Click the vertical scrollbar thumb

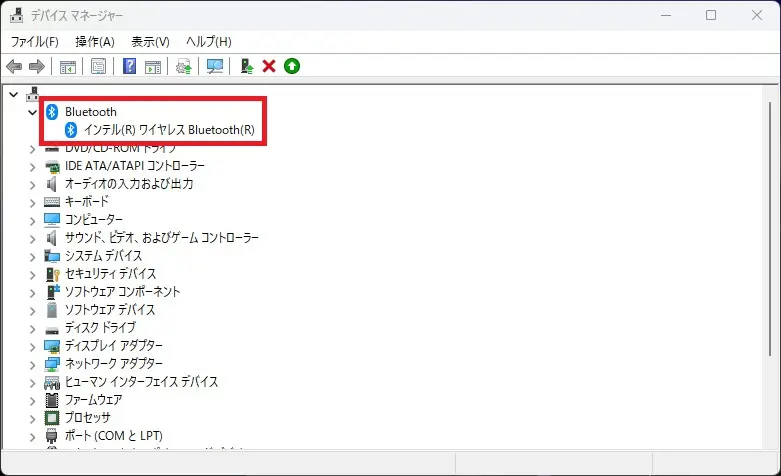click(x=770, y=229)
